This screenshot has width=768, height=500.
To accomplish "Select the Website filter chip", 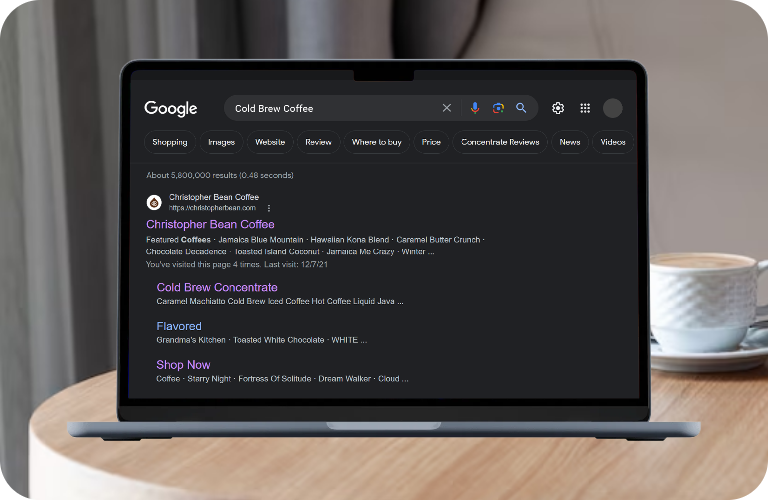I will [270, 142].
